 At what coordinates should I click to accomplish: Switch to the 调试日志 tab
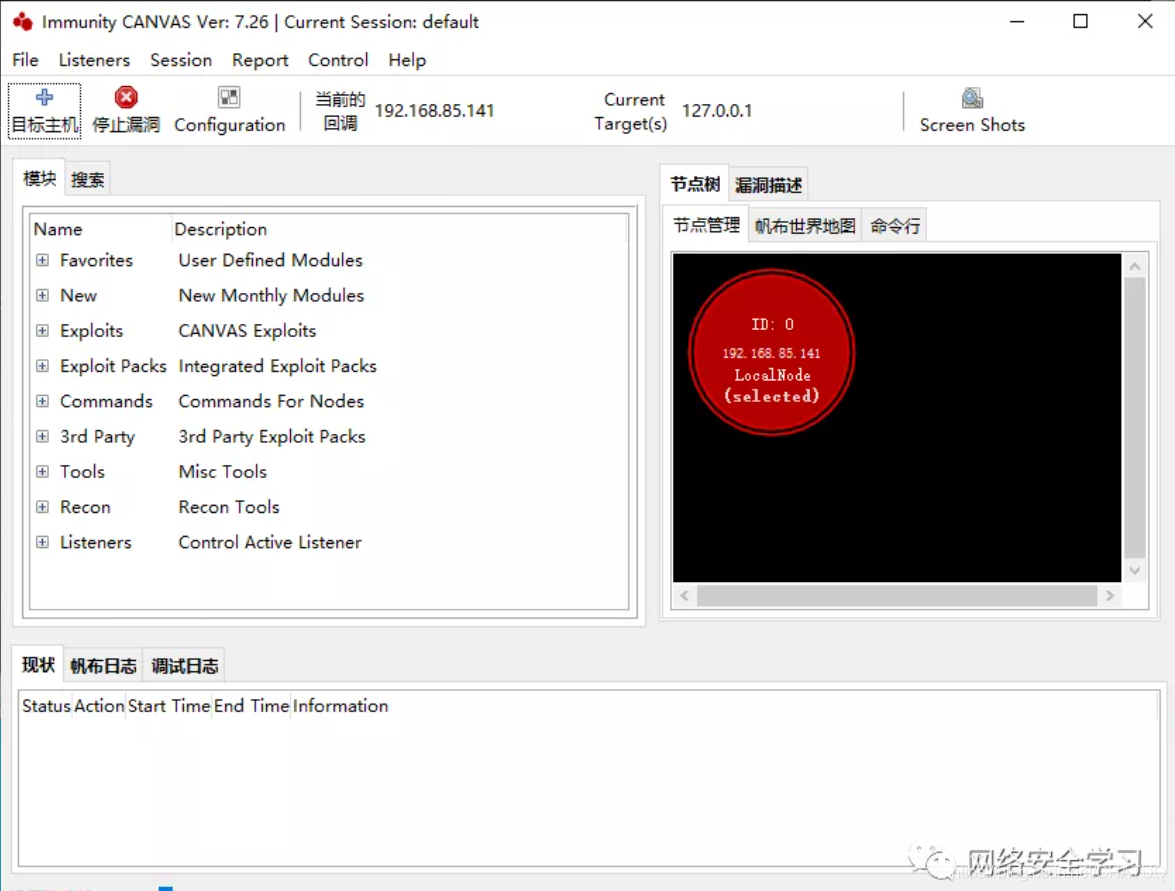coord(184,665)
